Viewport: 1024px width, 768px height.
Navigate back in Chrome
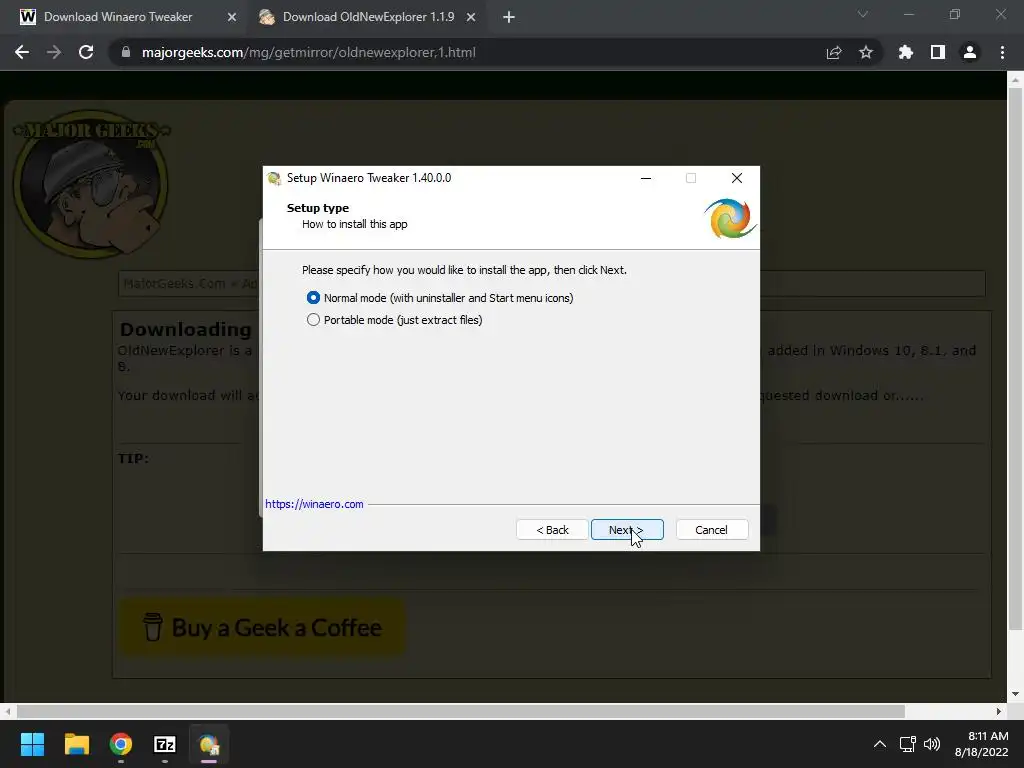point(22,52)
